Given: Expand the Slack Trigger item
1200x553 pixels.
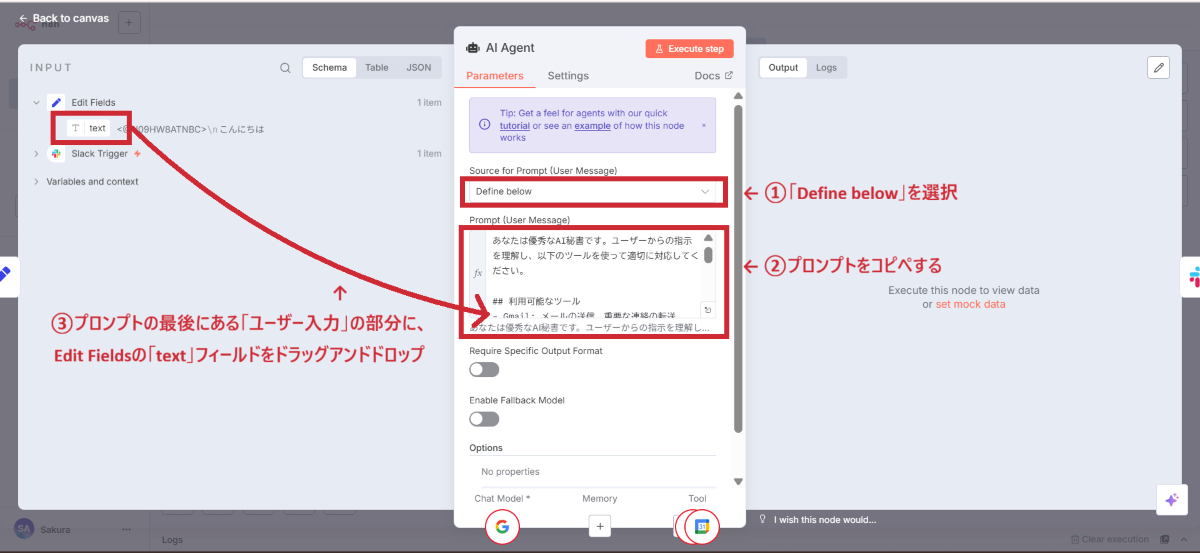Looking at the screenshot, I should coord(37,154).
